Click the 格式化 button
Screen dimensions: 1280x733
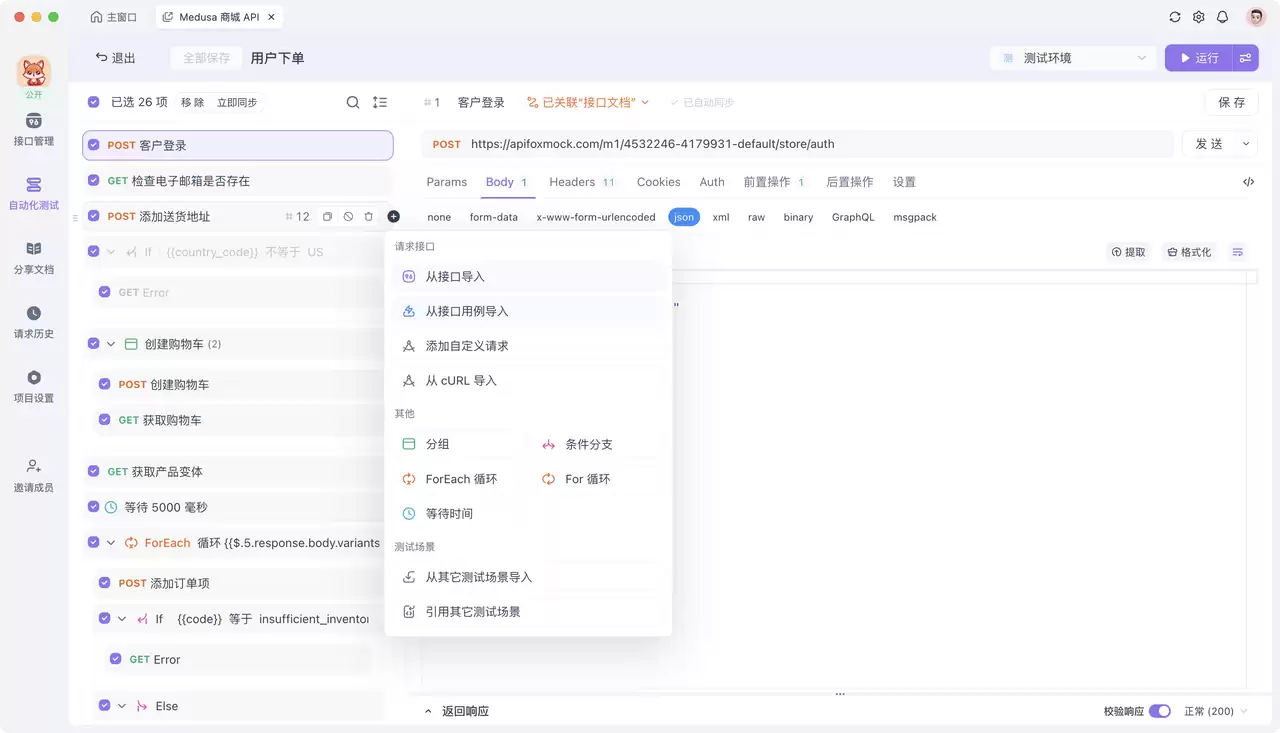click(x=1189, y=252)
